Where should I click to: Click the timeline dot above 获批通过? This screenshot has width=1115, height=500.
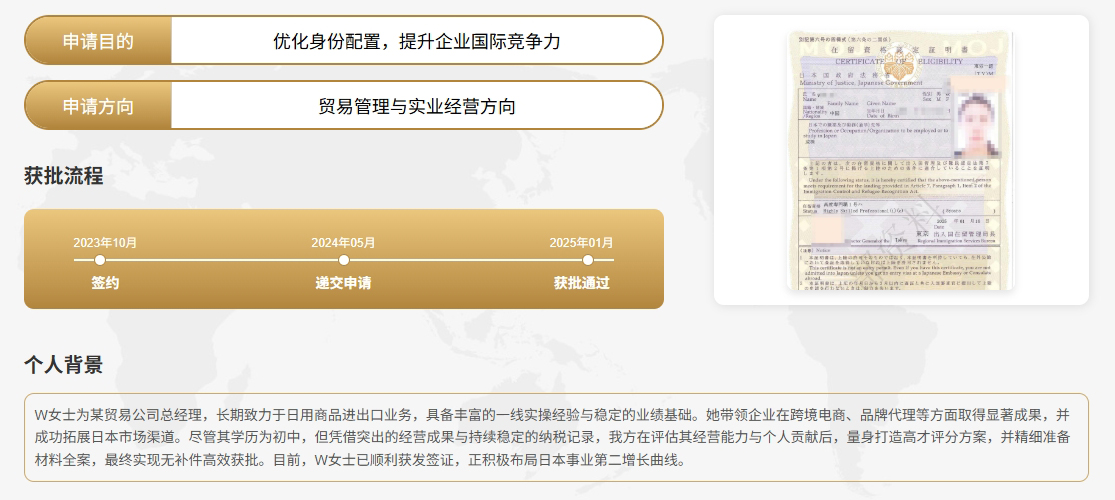coord(587,260)
